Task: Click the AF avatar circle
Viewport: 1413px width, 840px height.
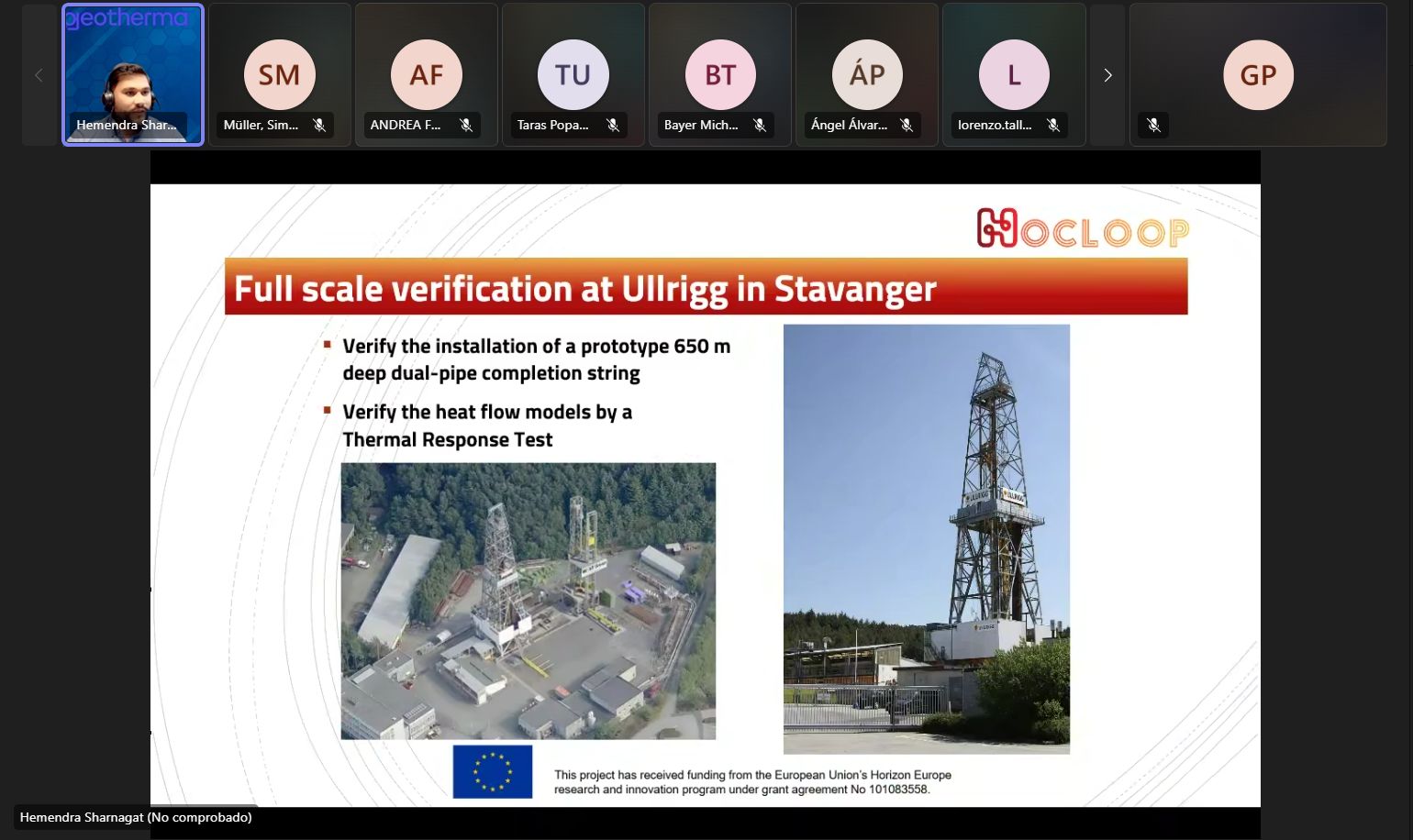Action: coord(426,74)
